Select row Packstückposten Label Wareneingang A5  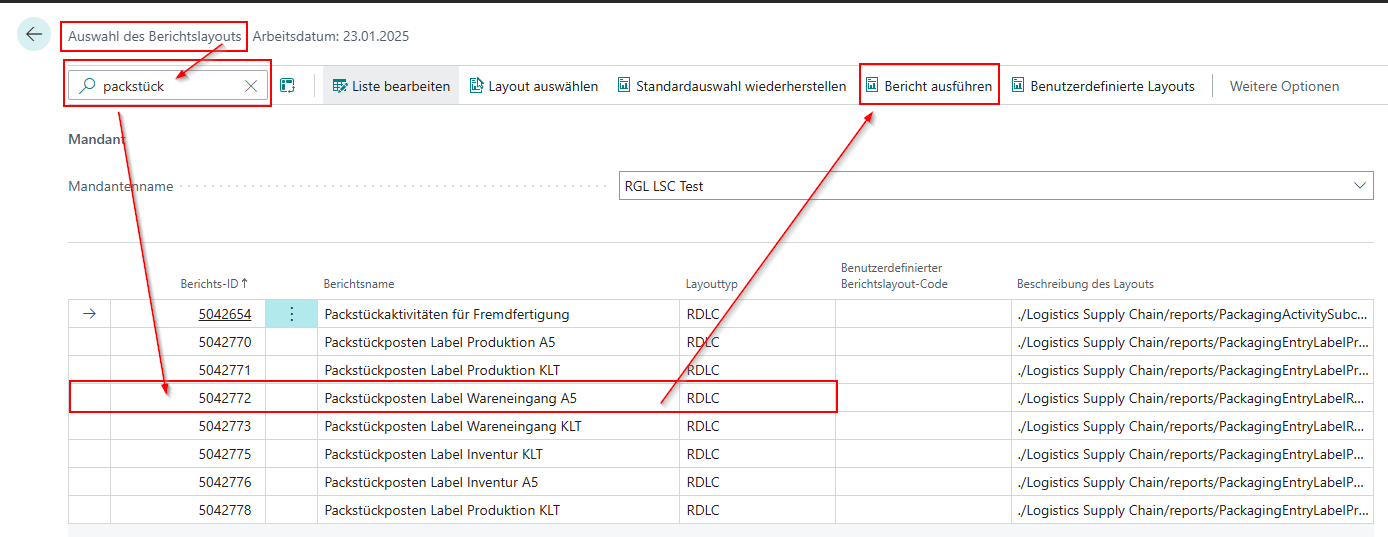(x=450, y=398)
